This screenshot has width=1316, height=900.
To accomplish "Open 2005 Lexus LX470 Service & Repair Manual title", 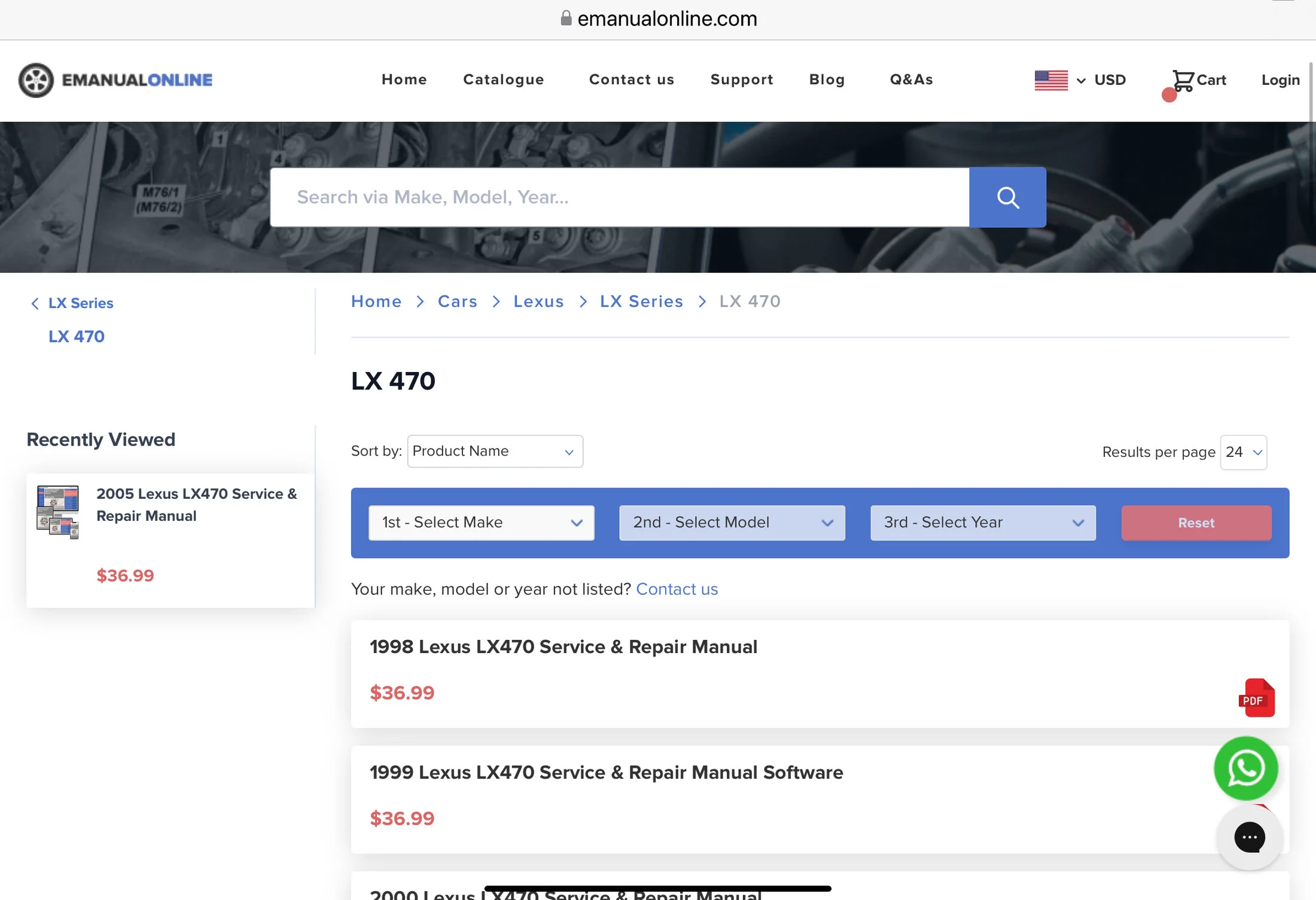I will pos(196,505).
